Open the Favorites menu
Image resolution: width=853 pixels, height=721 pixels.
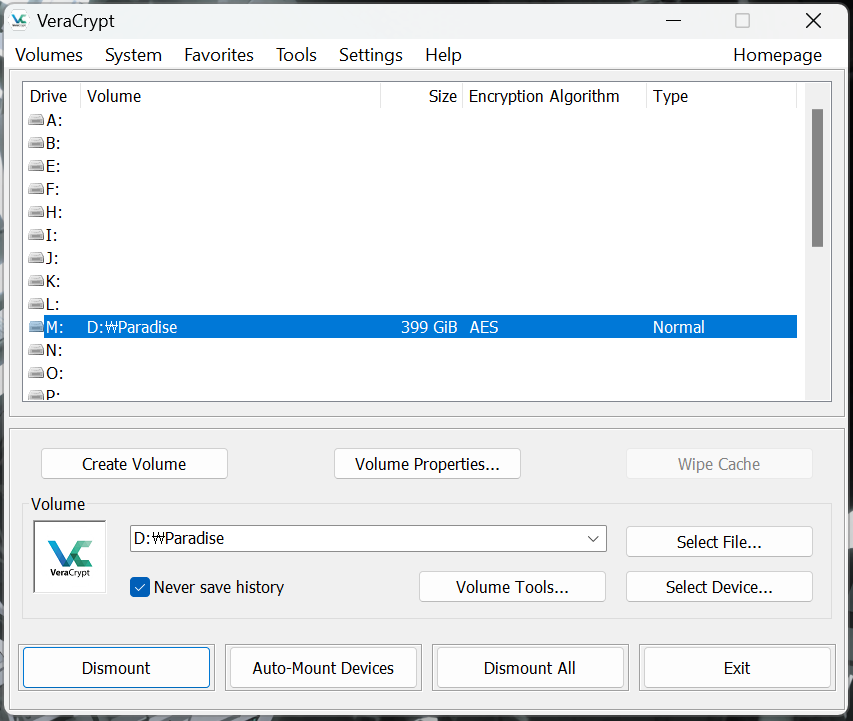click(219, 55)
